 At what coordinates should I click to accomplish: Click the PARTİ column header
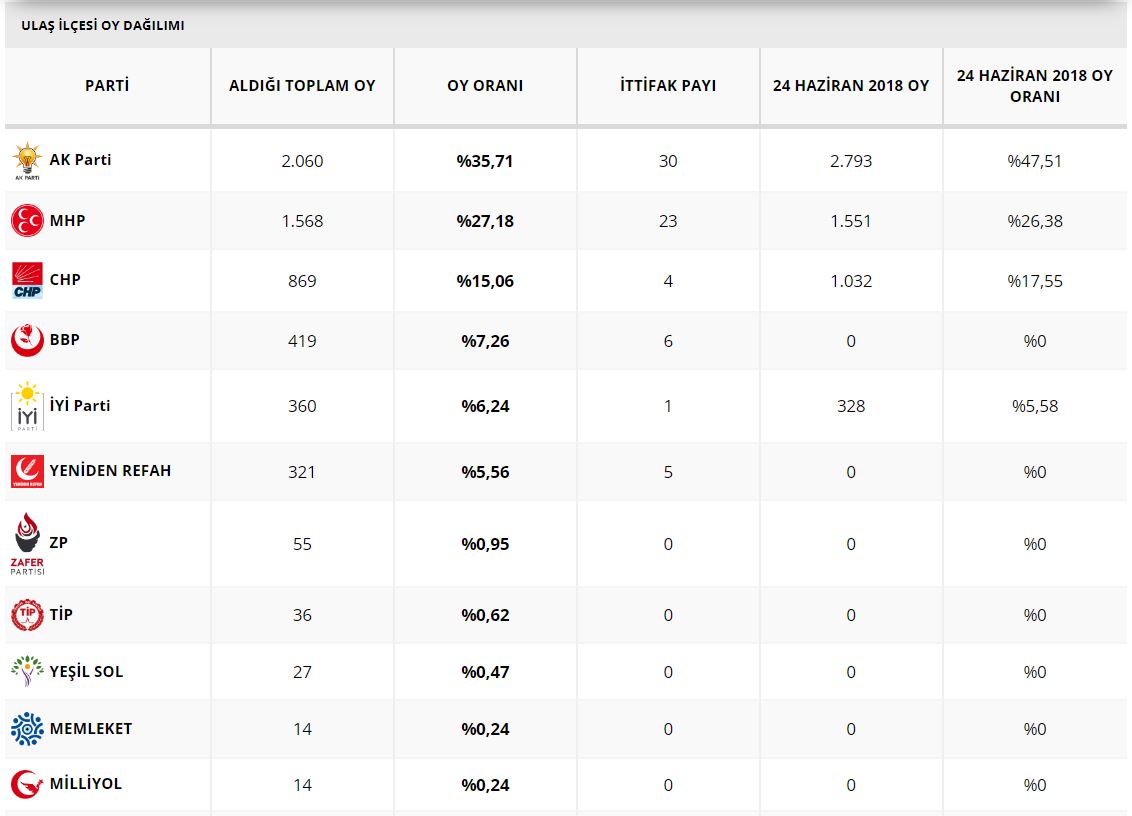pyautogui.click(x=107, y=86)
